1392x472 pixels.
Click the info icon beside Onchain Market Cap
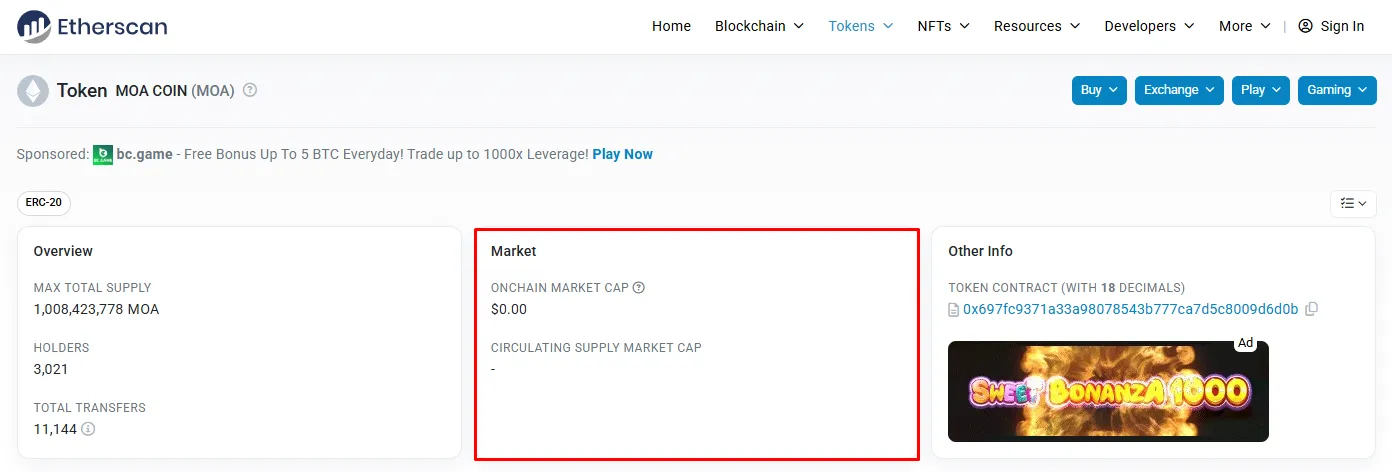(x=639, y=287)
